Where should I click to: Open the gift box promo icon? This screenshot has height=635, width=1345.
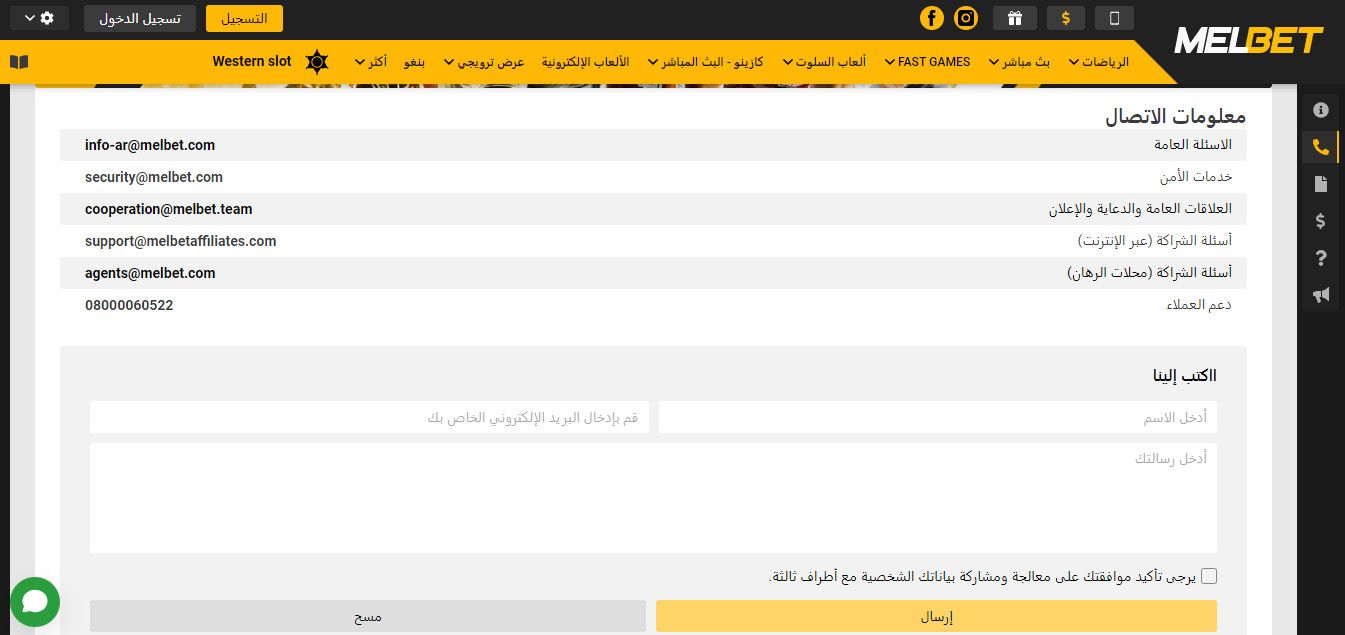pyautogui.click(x=1014, y=18)
